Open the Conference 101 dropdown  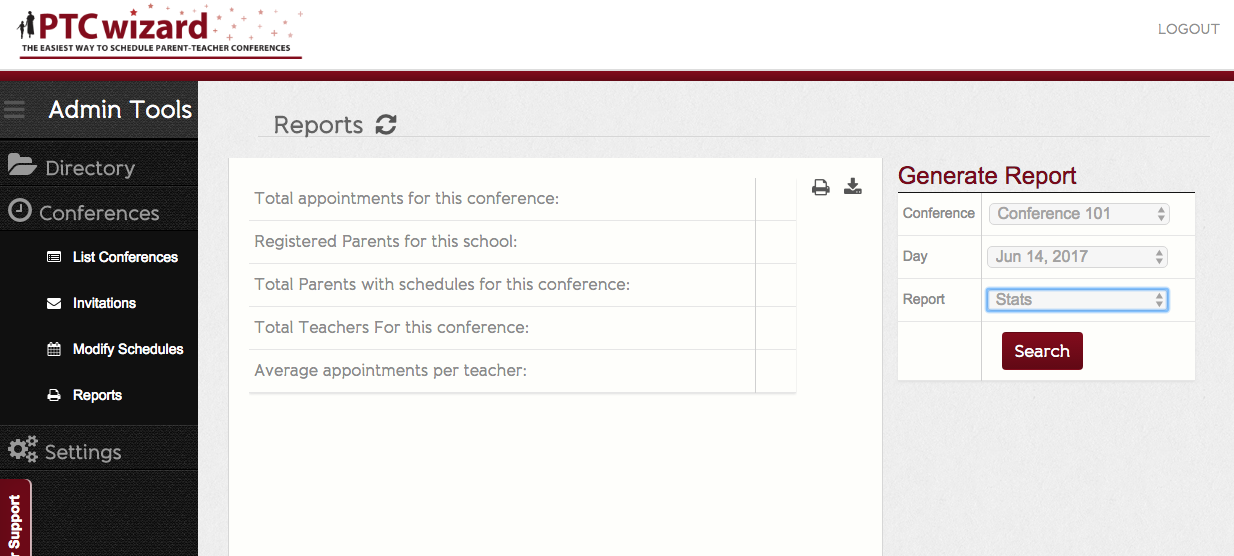pyautogui.click(x=1078, y=213)
